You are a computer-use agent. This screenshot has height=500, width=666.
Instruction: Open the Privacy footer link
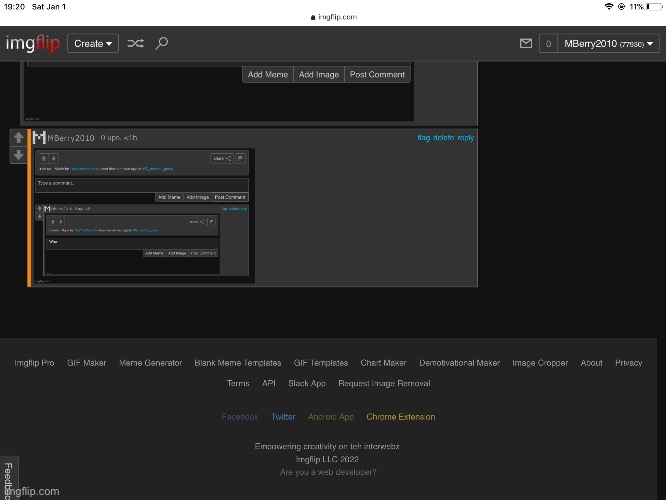point(629,363)
